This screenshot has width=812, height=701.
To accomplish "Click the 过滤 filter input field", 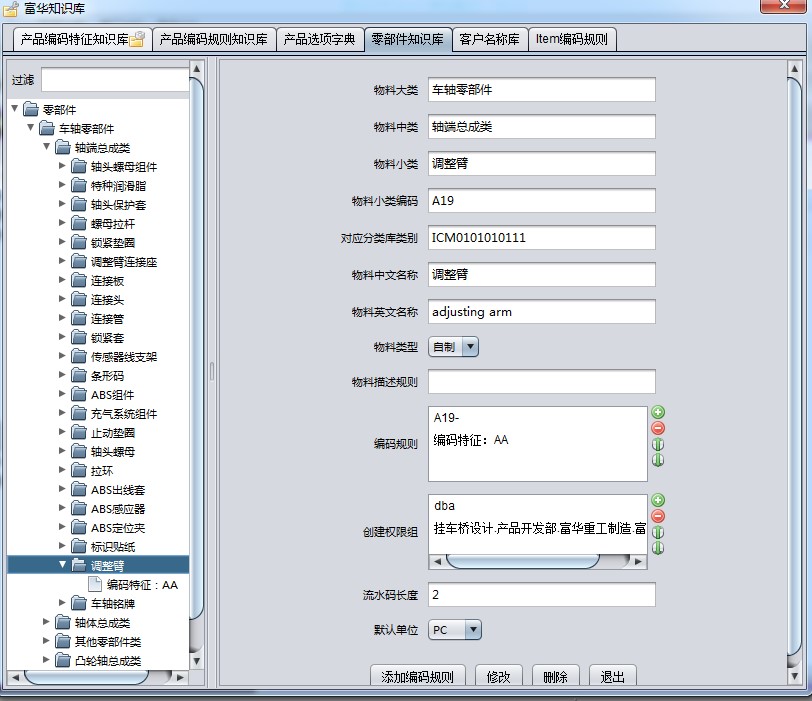I will coord(114,80).
